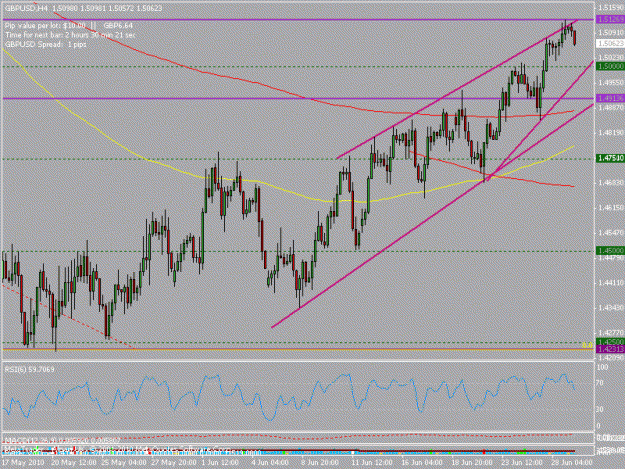Click the '11 Jun 12:00' time label
This screenshot has width=625, height=469.
pos(372,463)
